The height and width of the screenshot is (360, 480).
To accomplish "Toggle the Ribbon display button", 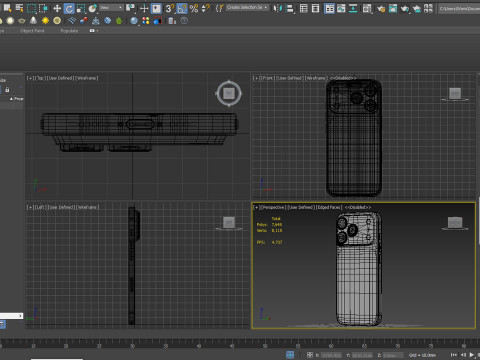I will pyautogui.click(x=329, y=8).
